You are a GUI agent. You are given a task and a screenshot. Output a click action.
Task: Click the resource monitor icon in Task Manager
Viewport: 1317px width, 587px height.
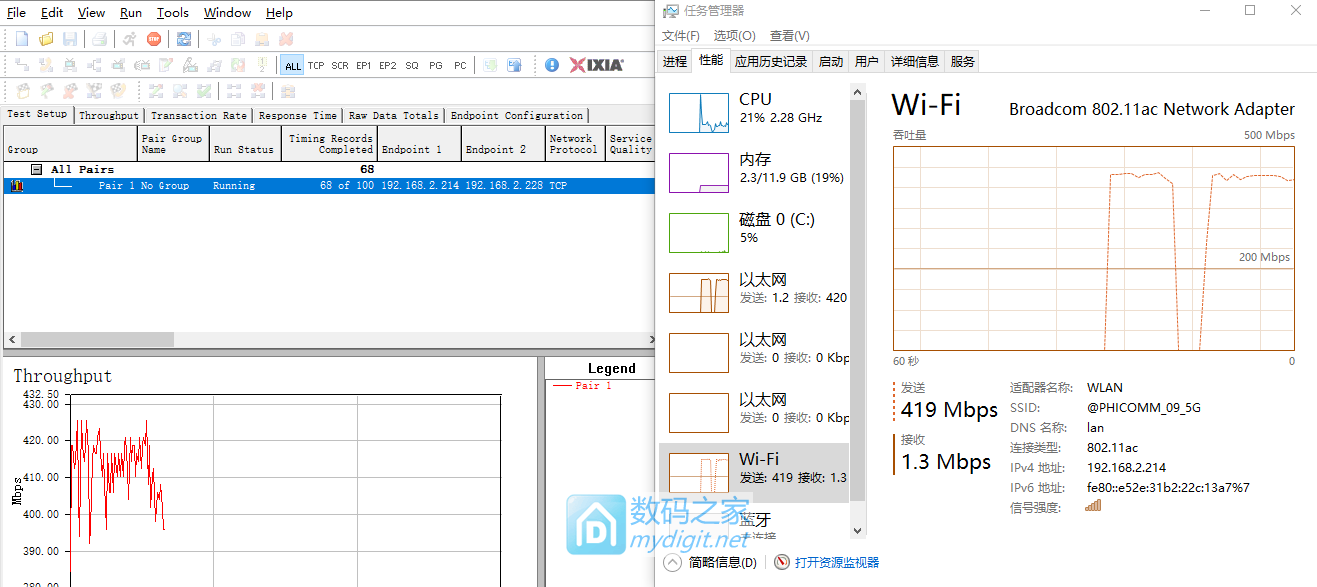pos(782,562)
